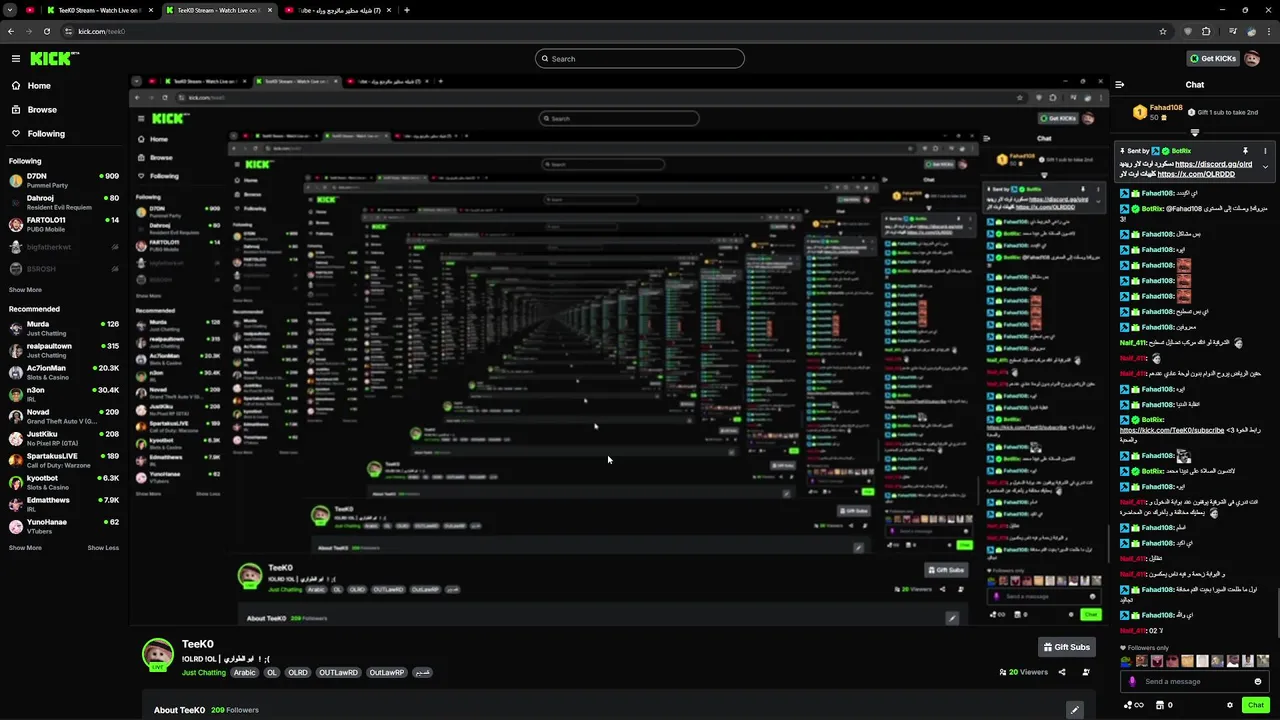Viewport: 1280px width, 720px height.
Task: Share the stream via the share icon
Action: point(1062,672)
